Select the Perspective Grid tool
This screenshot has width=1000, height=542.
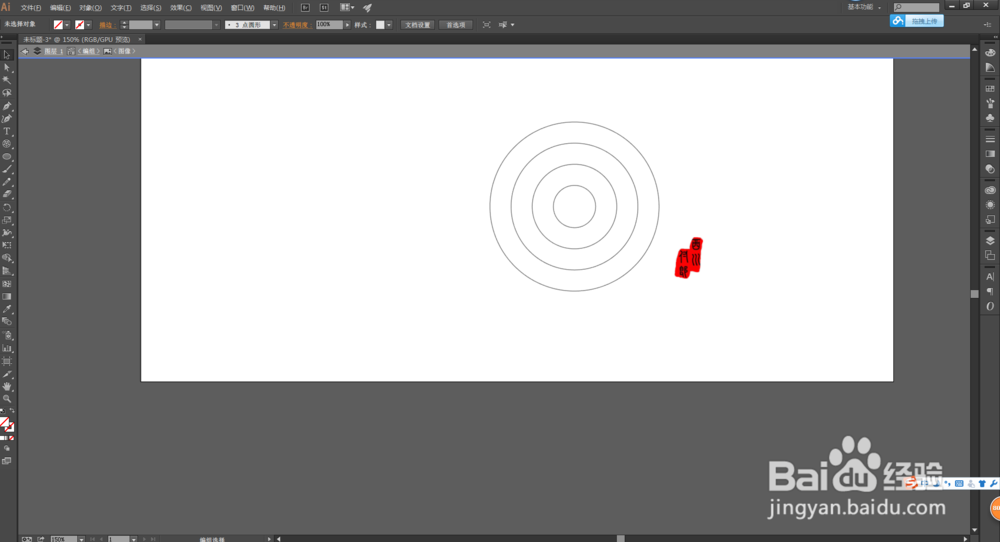[x=7, y=271]
